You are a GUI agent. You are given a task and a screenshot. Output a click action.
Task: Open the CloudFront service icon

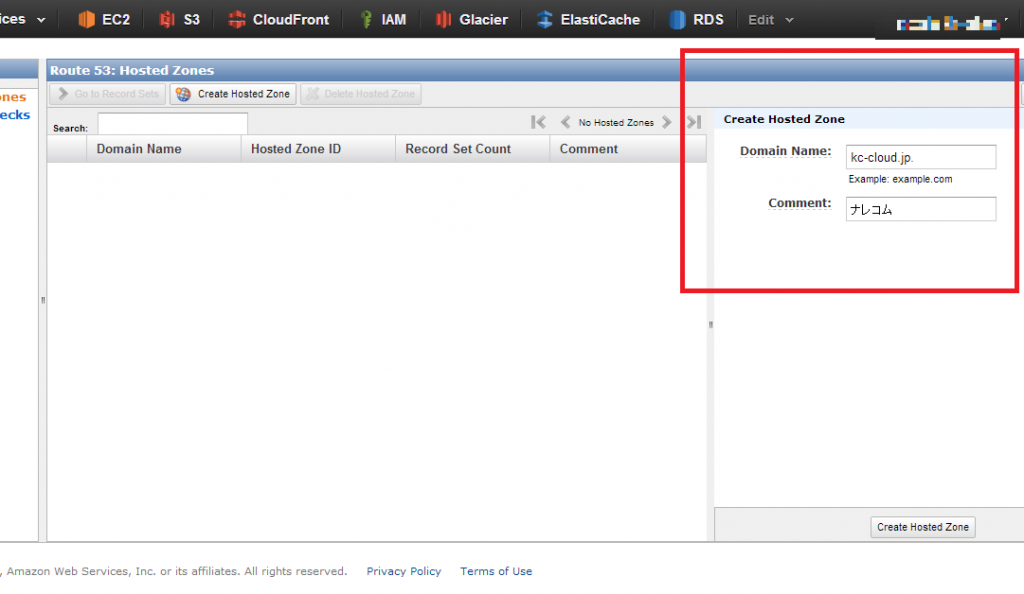click(x=236, y=20)
